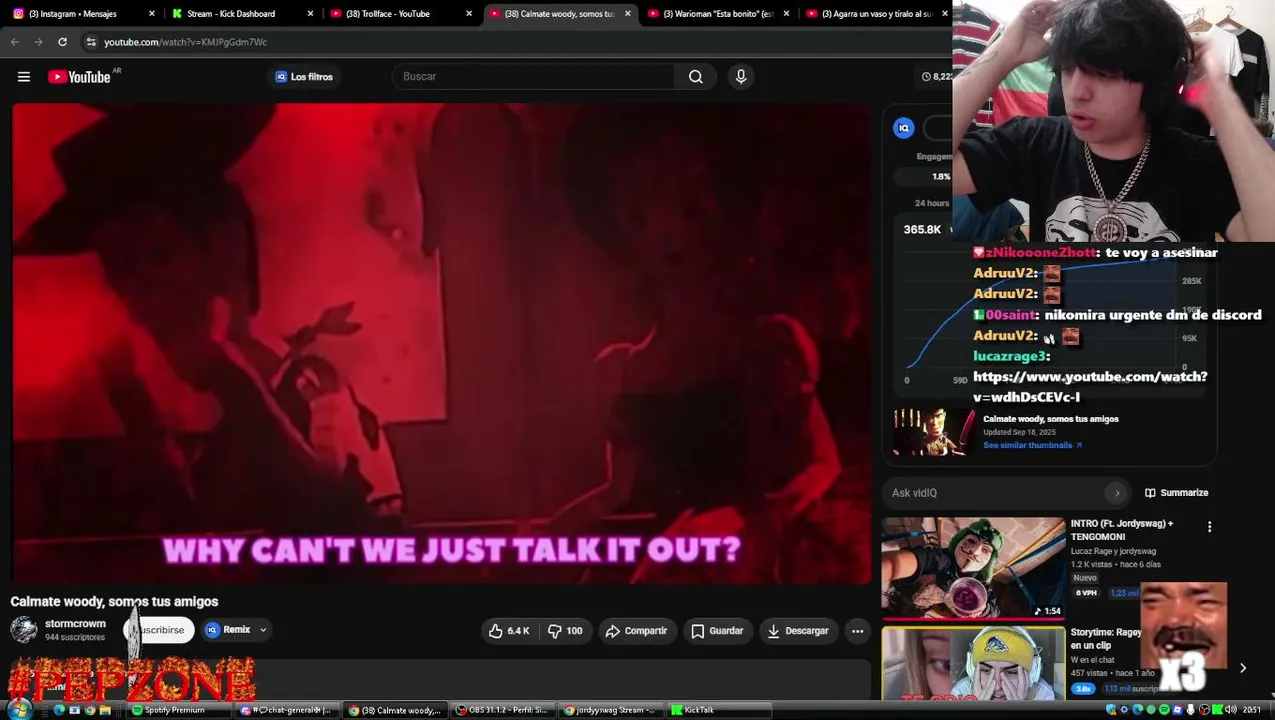The width and height of the screenshot is (1275, 720).
Task: Click the browser address bar URL
Action: point(186,42)
